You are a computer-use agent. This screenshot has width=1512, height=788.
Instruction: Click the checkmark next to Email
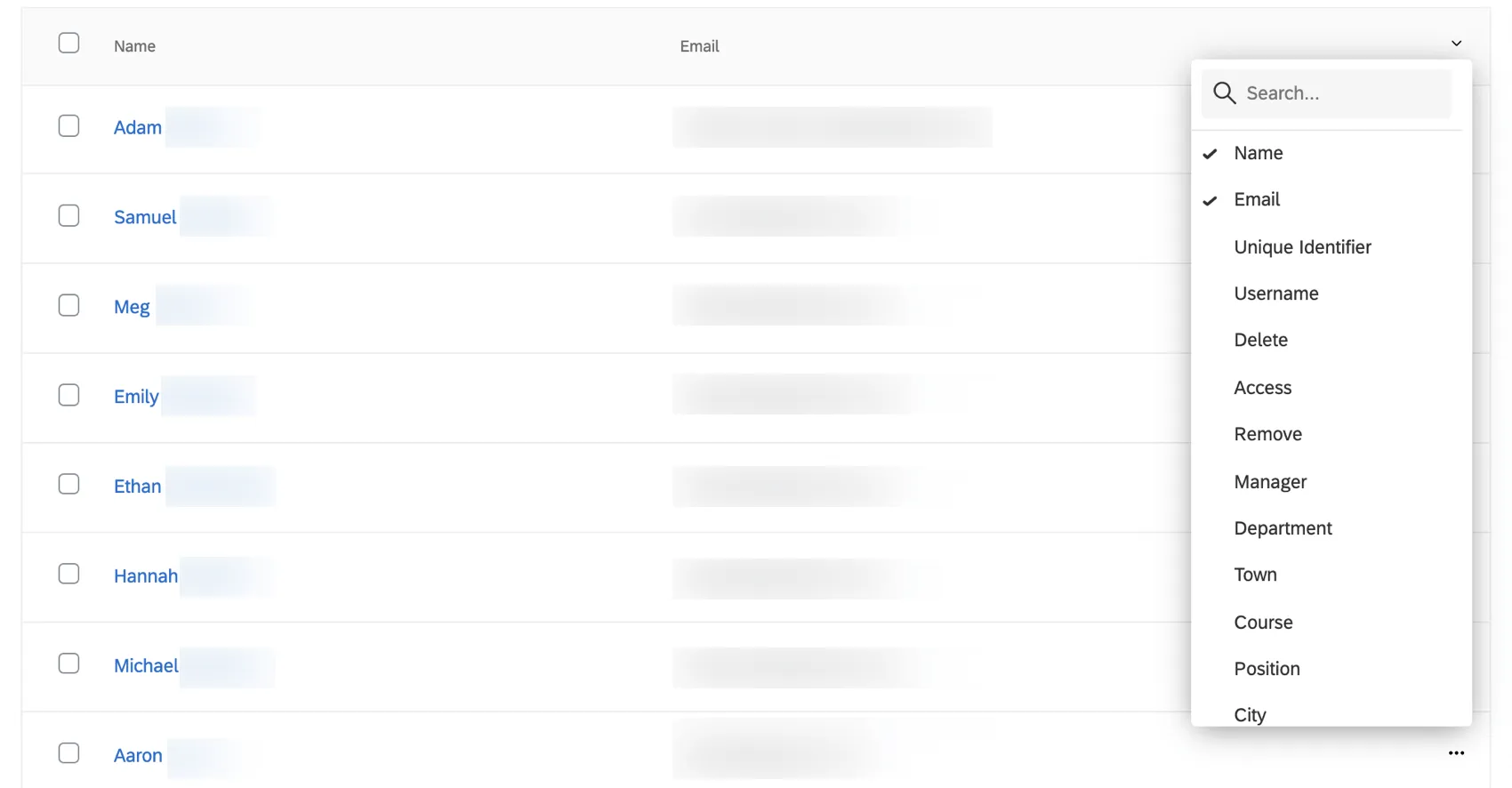click(1210, 199)
